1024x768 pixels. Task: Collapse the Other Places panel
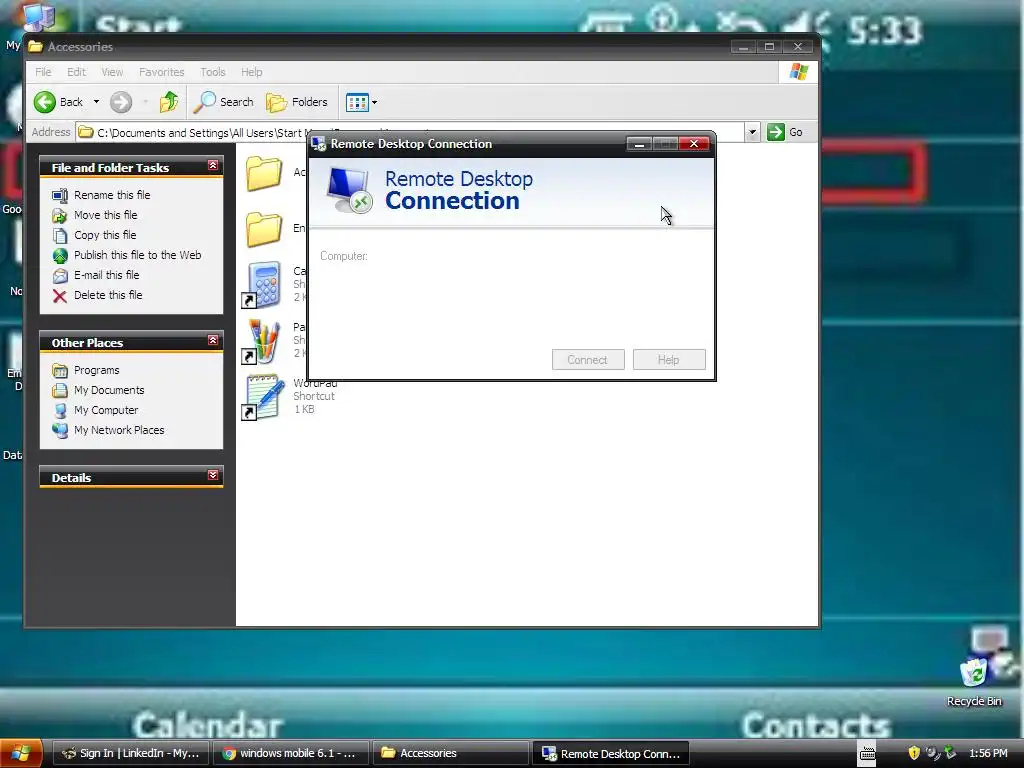click(x=213, y=340)
